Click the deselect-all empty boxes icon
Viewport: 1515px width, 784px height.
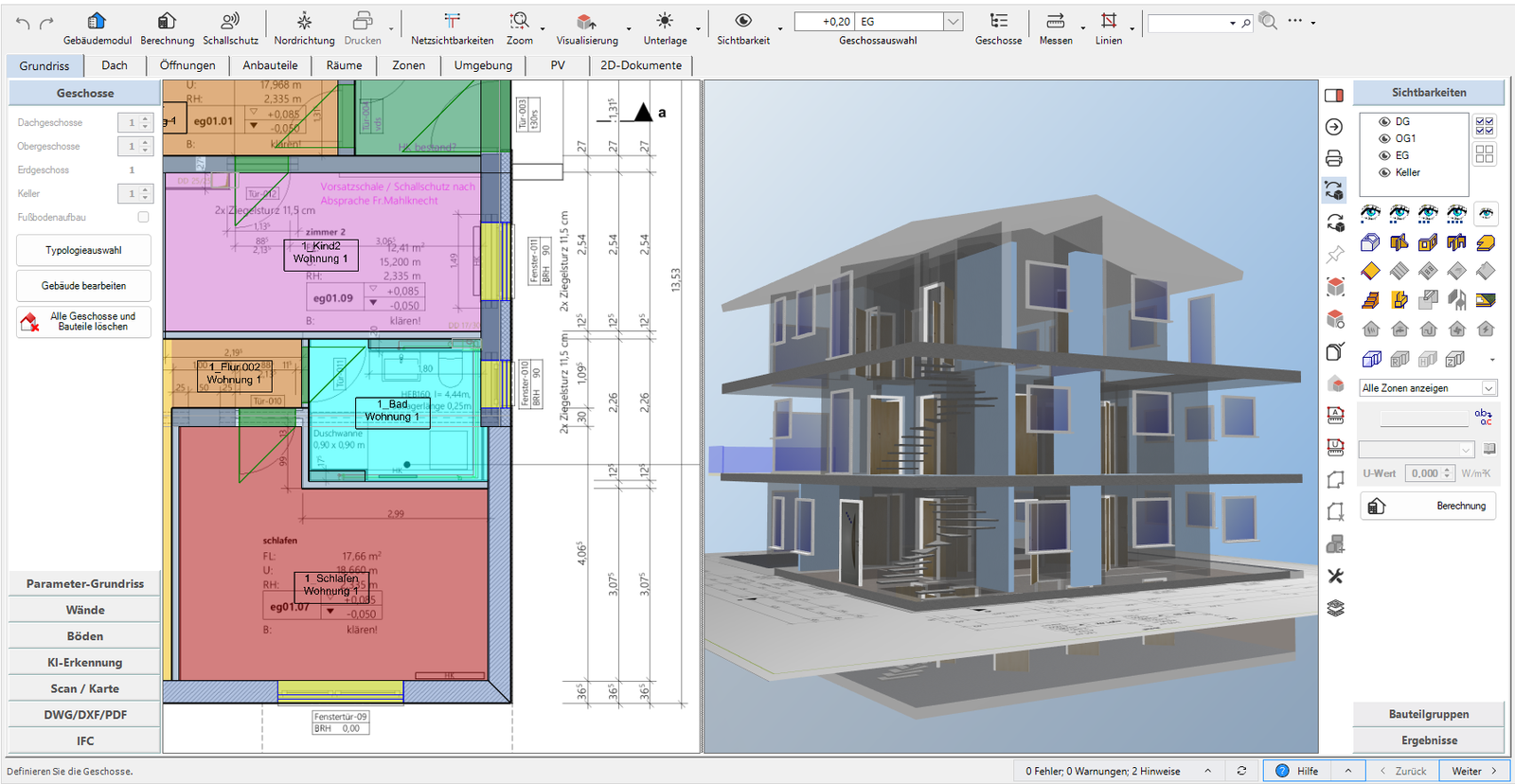1485,153
